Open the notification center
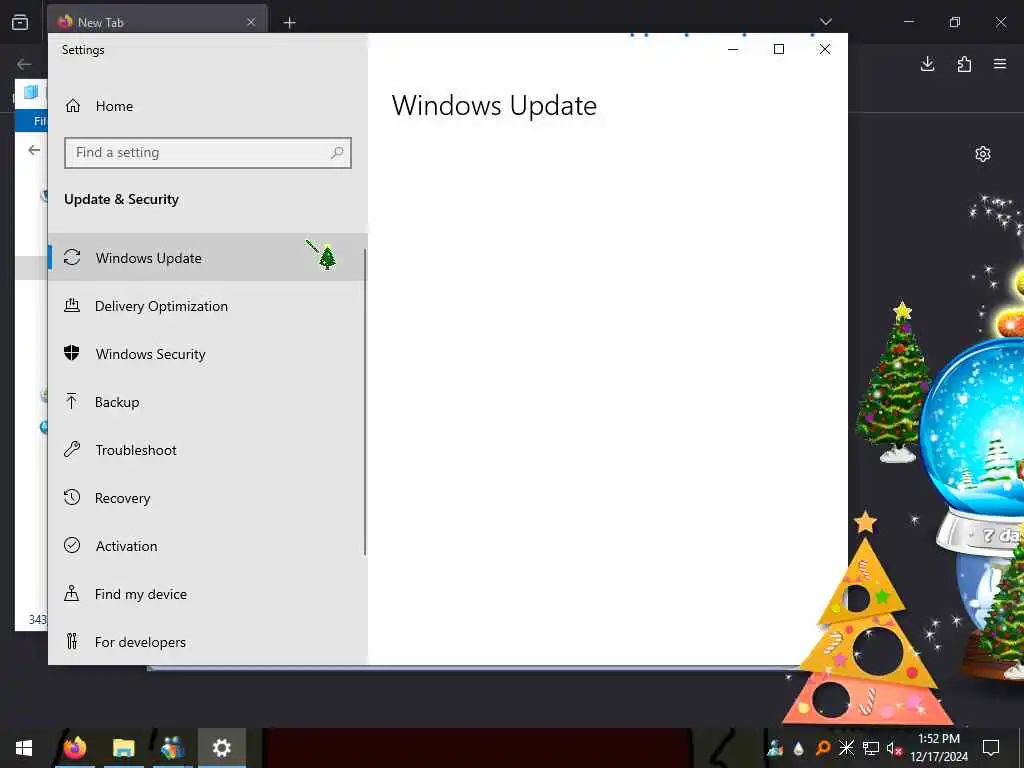 pyautogui.click(x=991, y=748)
